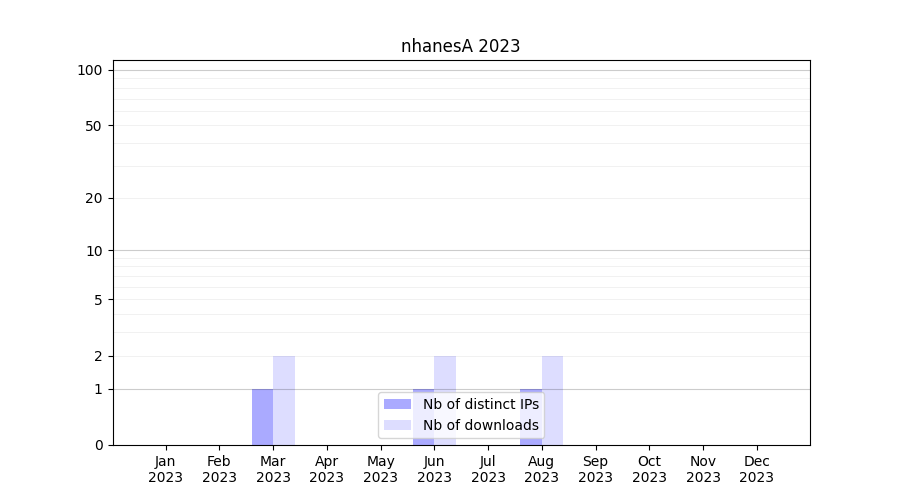This screenshot has height=500, width=900.
Task: Select the 10 tick label on the y-axis
Action: (94, 251)
